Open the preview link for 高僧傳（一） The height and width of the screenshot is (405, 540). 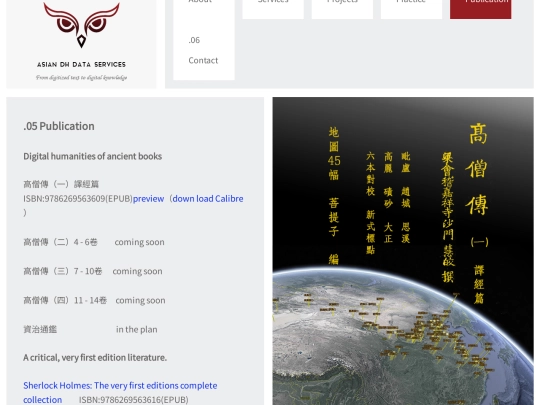click(x=148, y=199)
